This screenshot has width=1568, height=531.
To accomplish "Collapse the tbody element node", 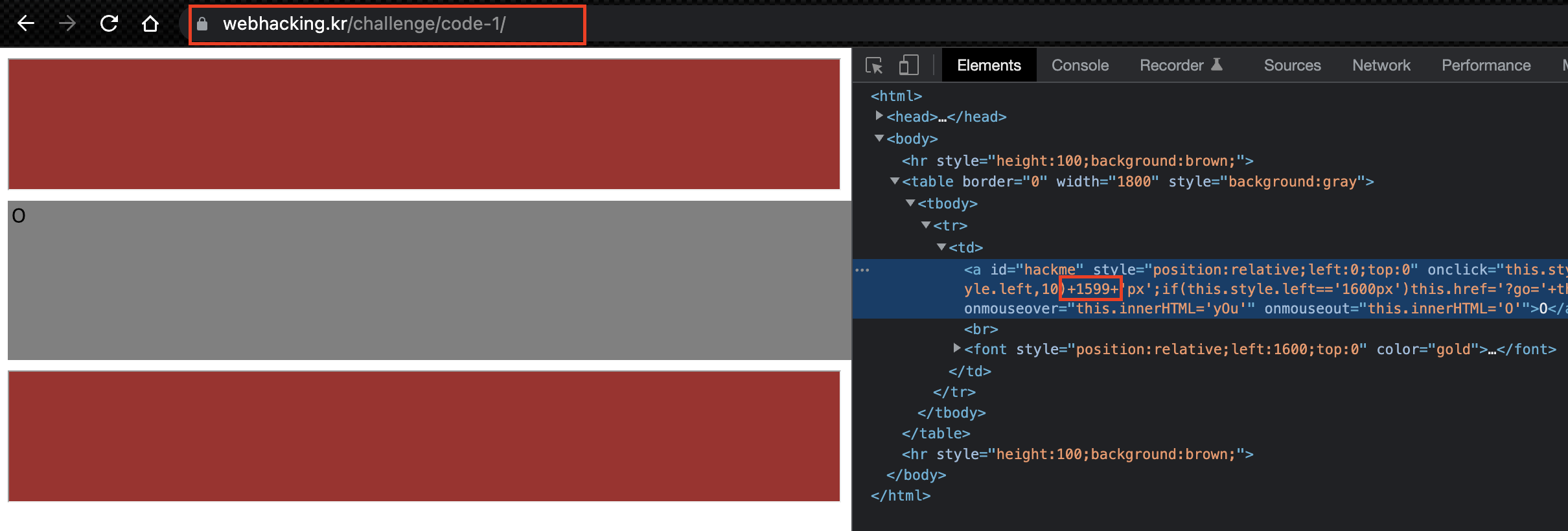I will coord(910,203).
